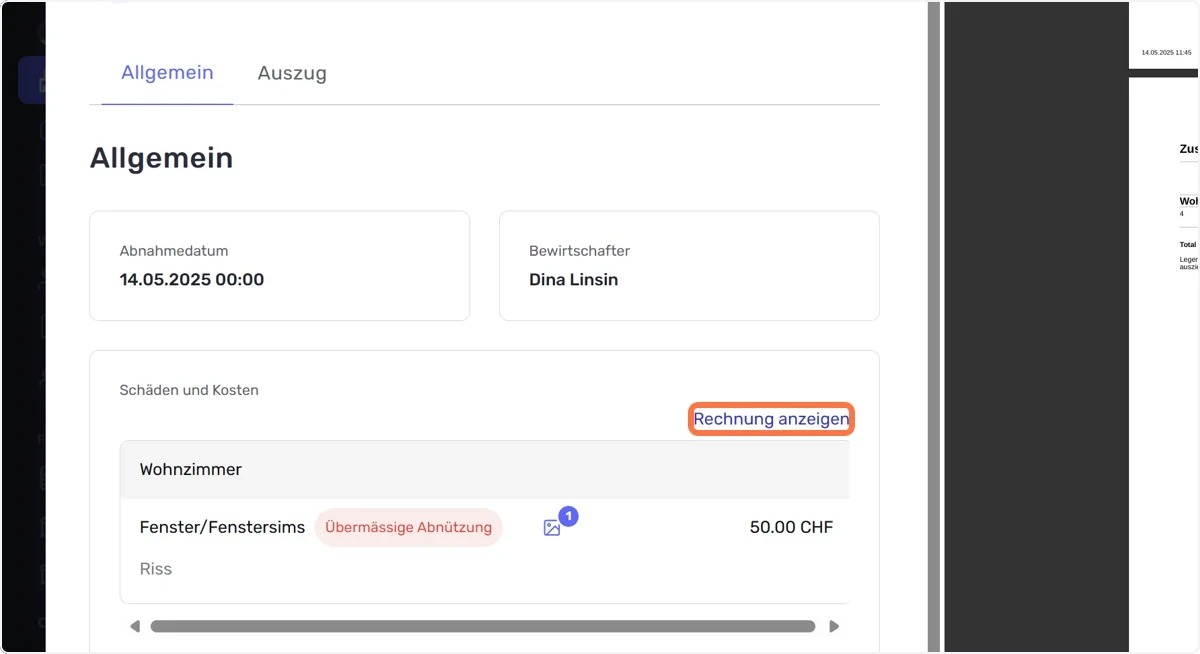The width and height of the screenshot is (1200, 654).
Task: Click the left arrow of the horizontal scrollbar
Action: 135,627
